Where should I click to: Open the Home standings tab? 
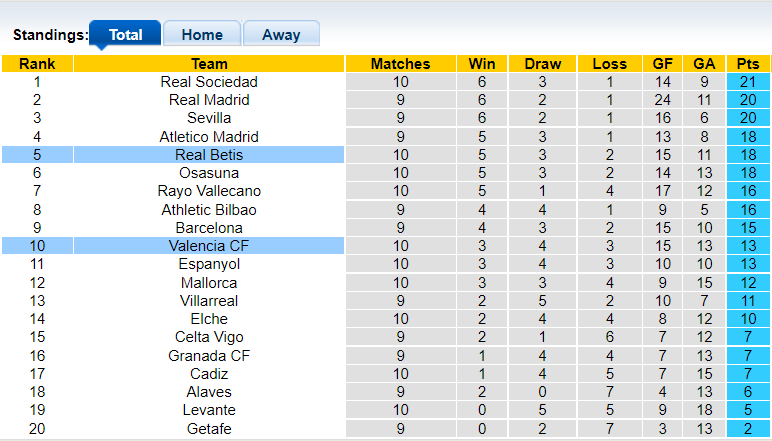[x=202, y=34]
